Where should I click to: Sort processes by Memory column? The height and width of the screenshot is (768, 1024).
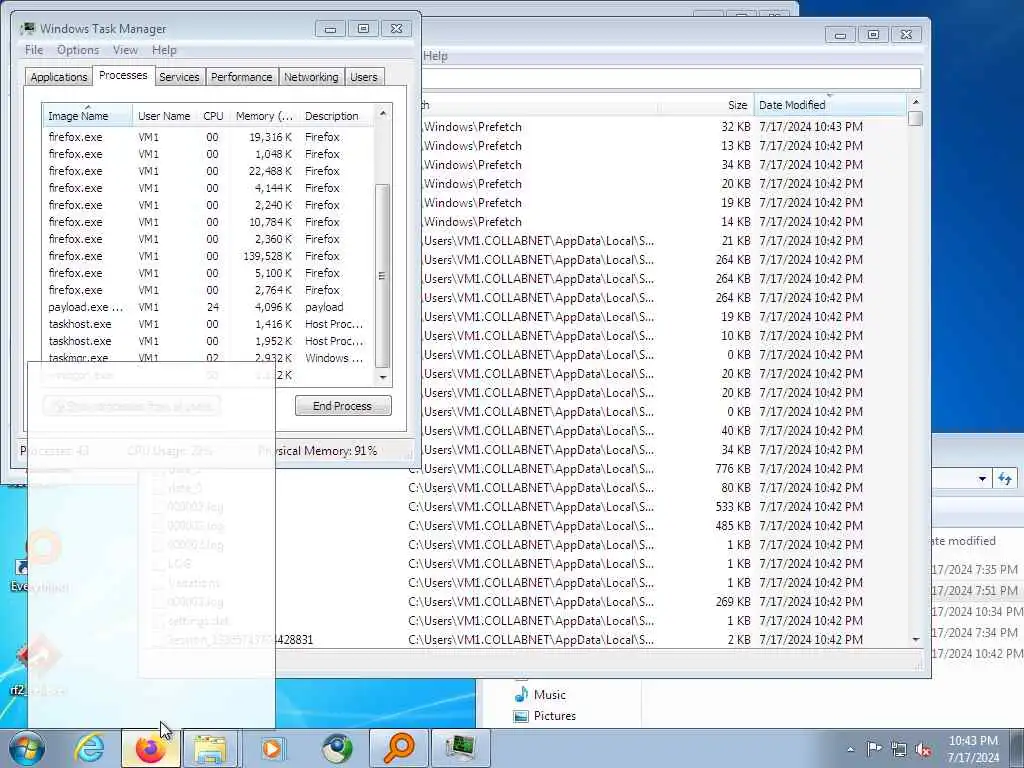(264, 116)
